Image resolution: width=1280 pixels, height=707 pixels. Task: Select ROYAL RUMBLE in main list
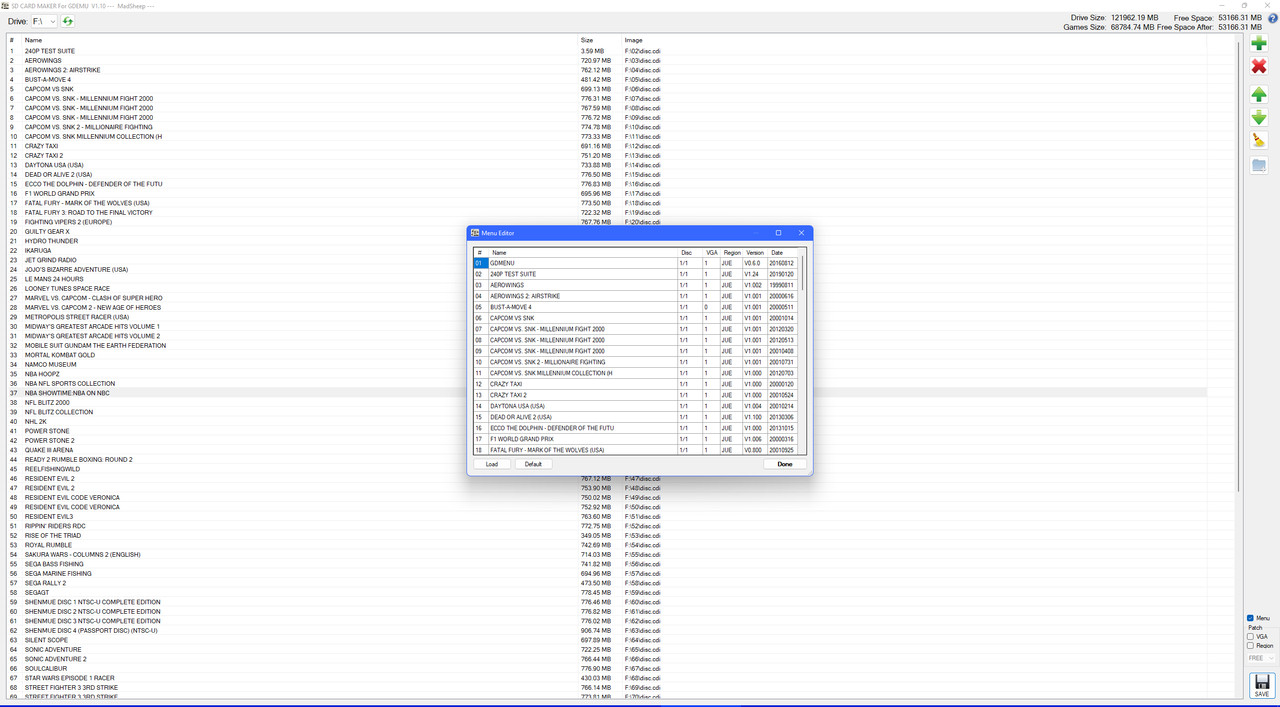(48, 545)
